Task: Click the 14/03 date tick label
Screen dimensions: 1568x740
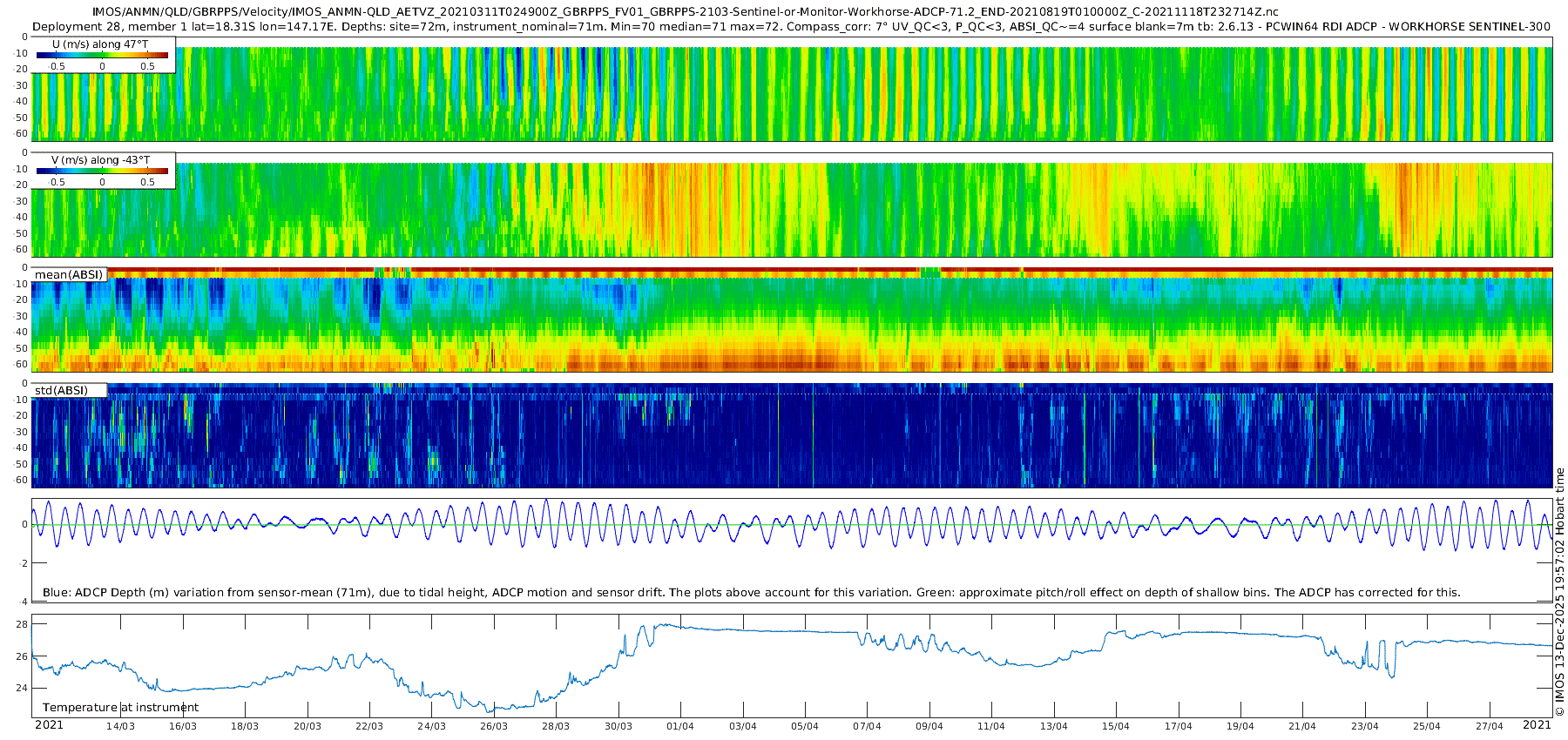Action: click(120, 726)
